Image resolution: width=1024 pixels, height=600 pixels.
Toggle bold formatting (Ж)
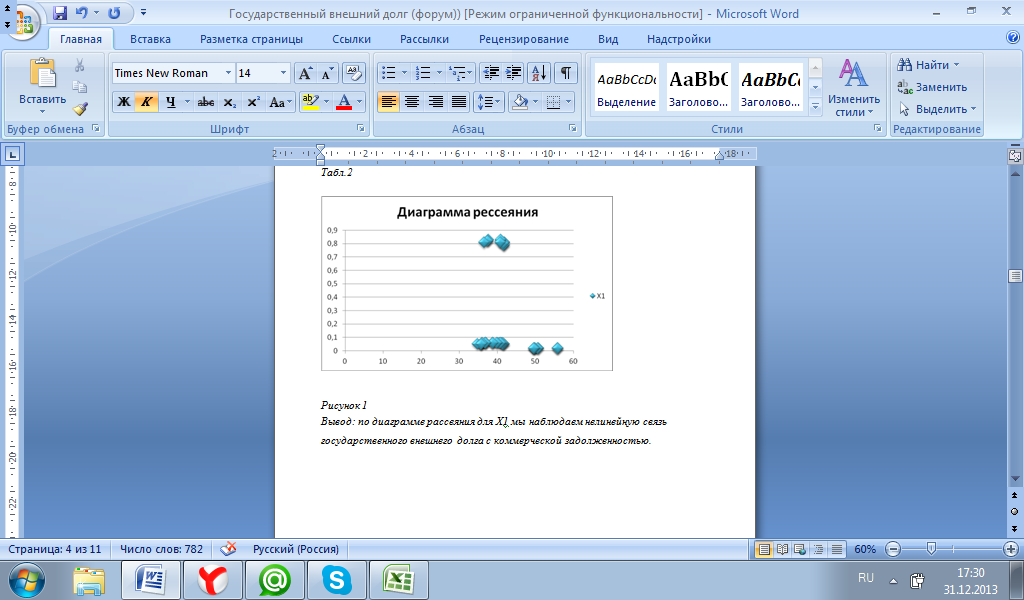[x=123, y=102]
